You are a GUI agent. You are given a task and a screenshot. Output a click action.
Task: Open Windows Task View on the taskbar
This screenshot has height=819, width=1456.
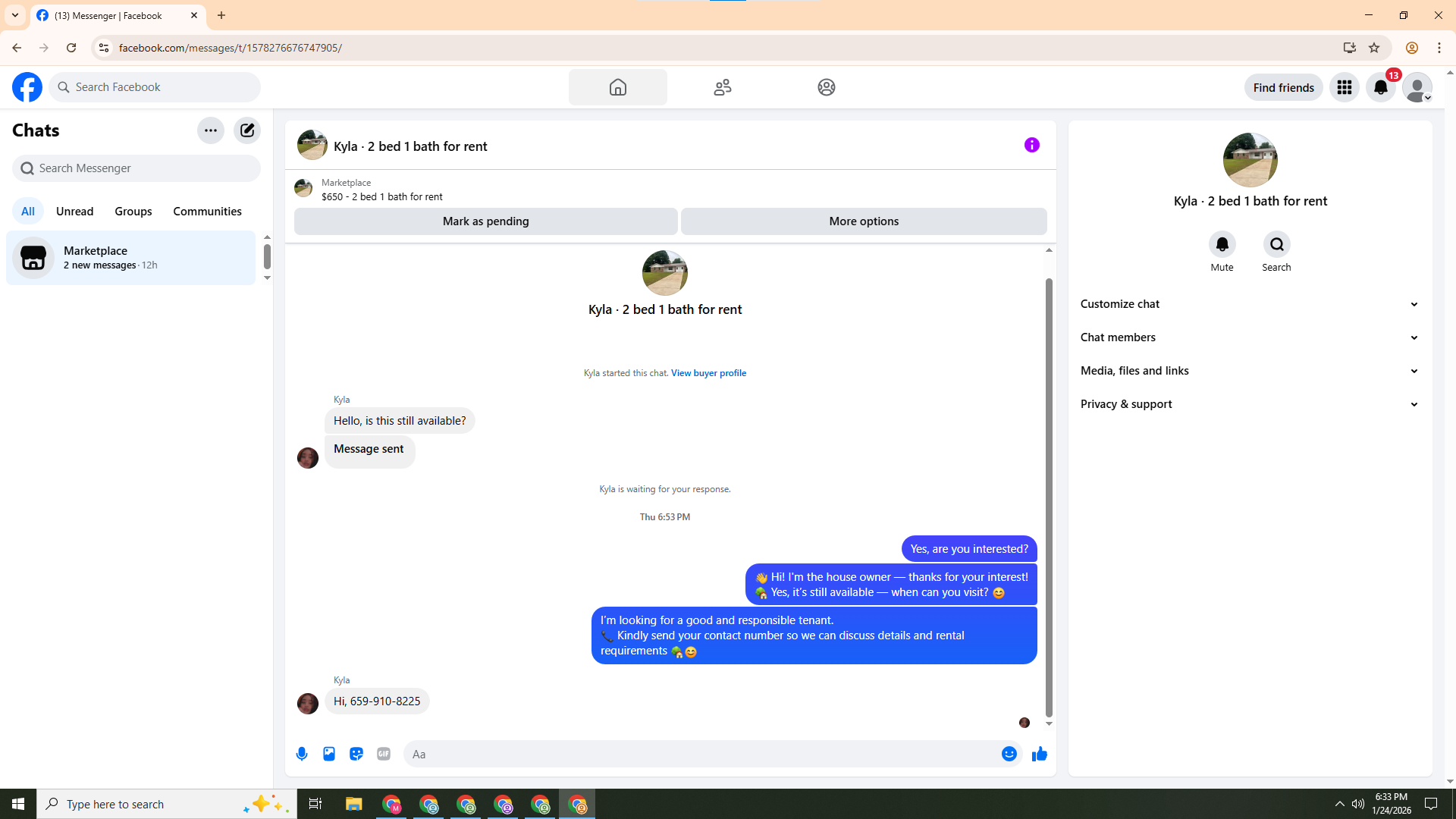(315, 804)
